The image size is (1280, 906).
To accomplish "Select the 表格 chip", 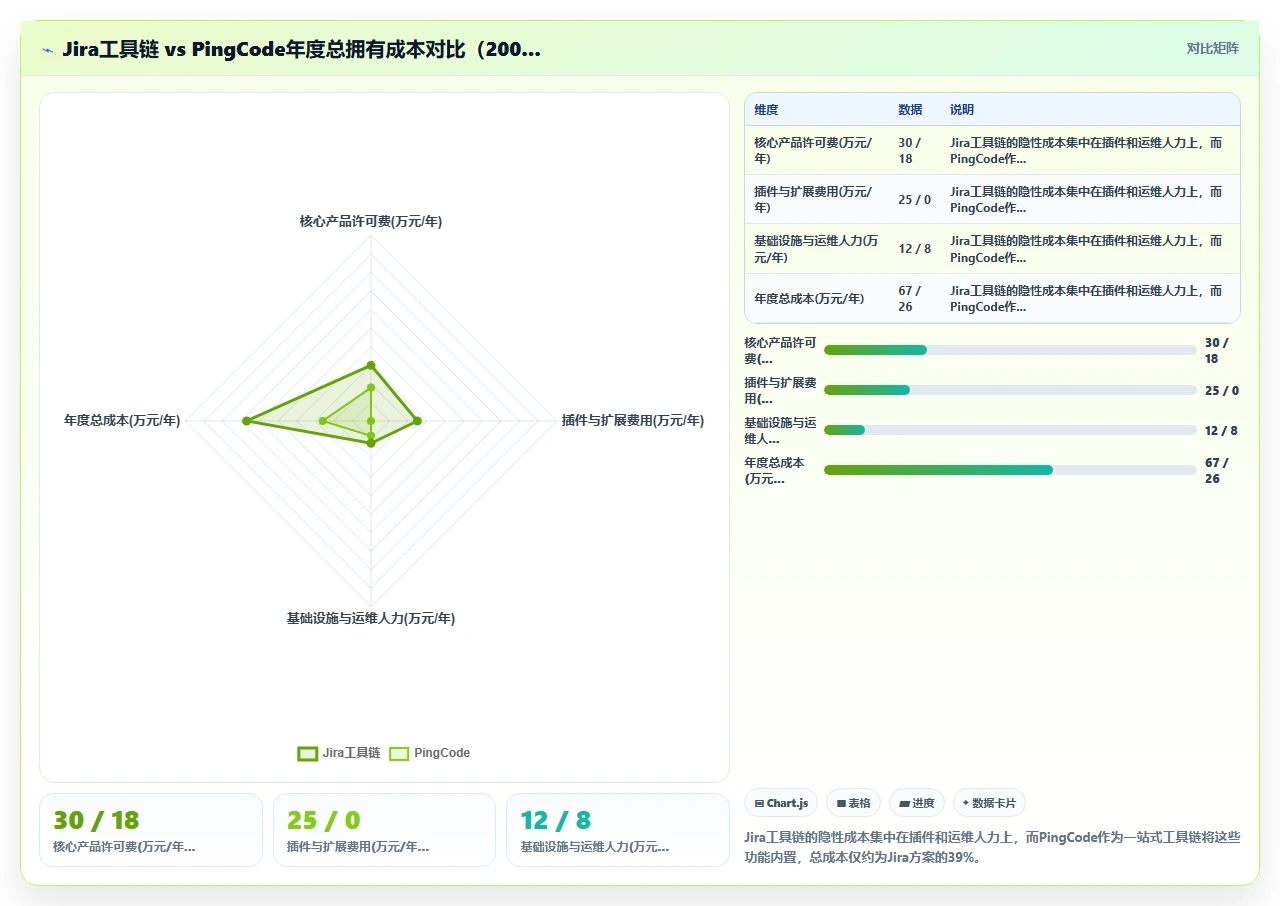I will [853, 803].
